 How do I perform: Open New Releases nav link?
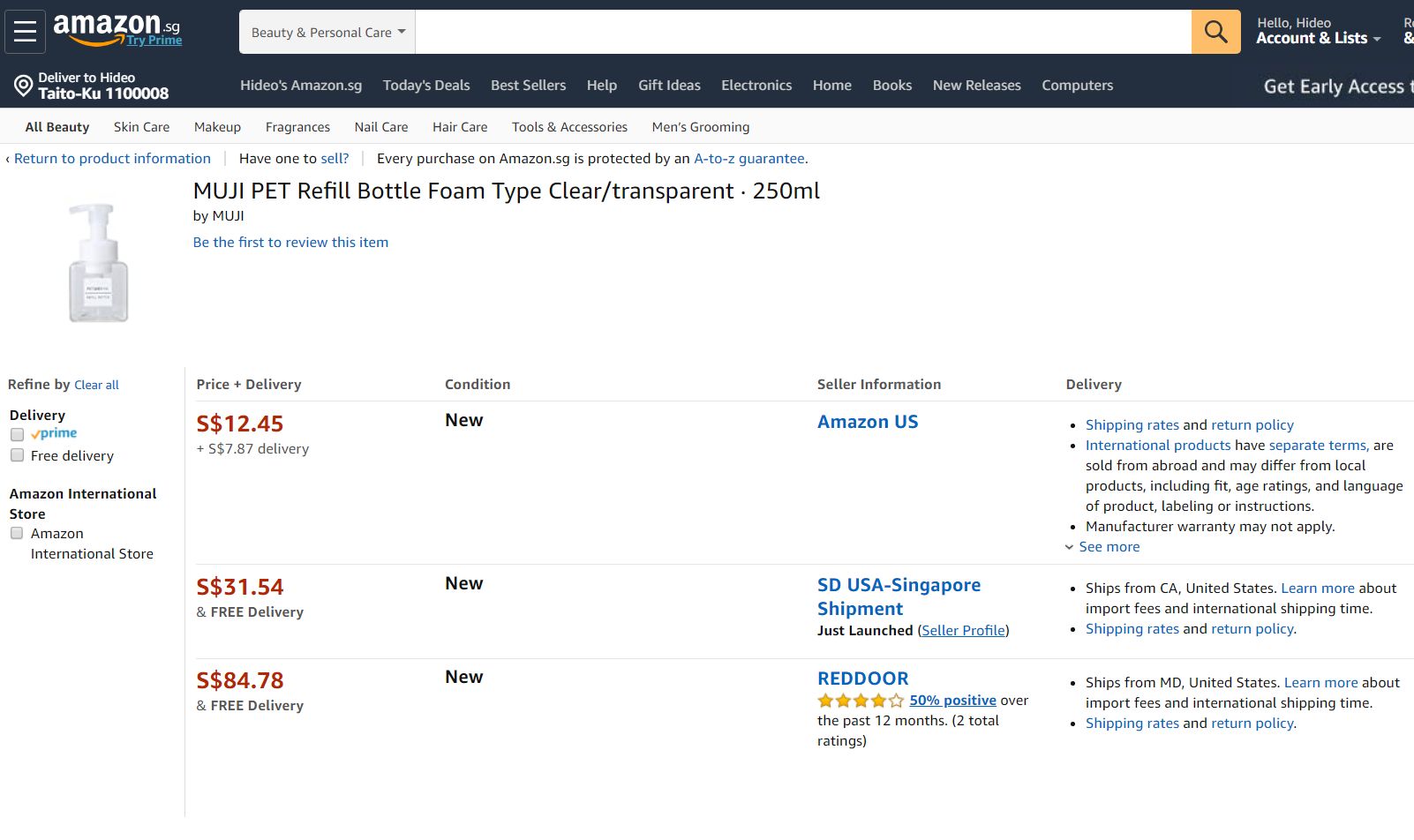977,86
